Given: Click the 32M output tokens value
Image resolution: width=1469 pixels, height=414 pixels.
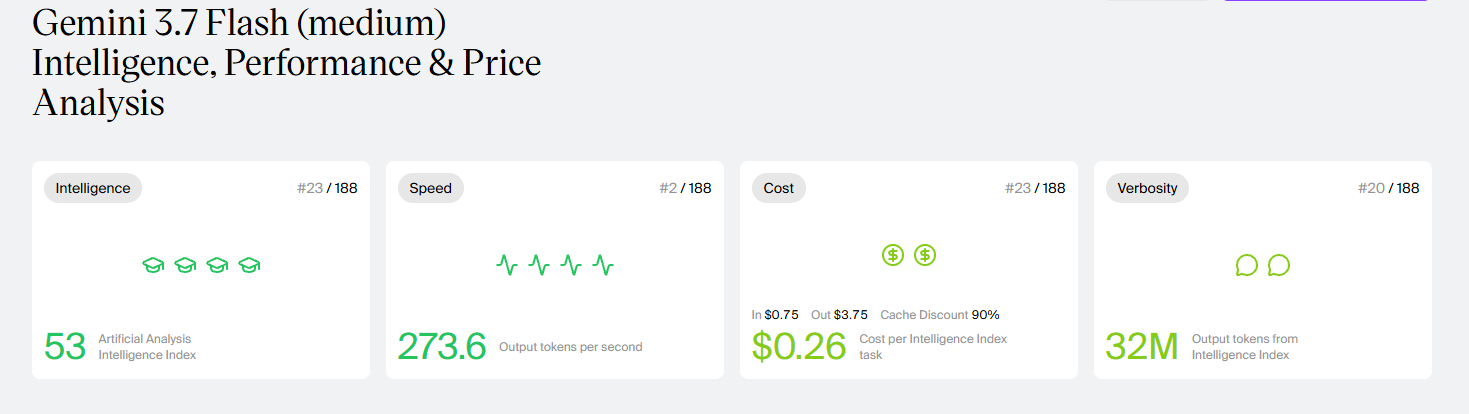Looking at the screenshot, I should [1142, 346].
